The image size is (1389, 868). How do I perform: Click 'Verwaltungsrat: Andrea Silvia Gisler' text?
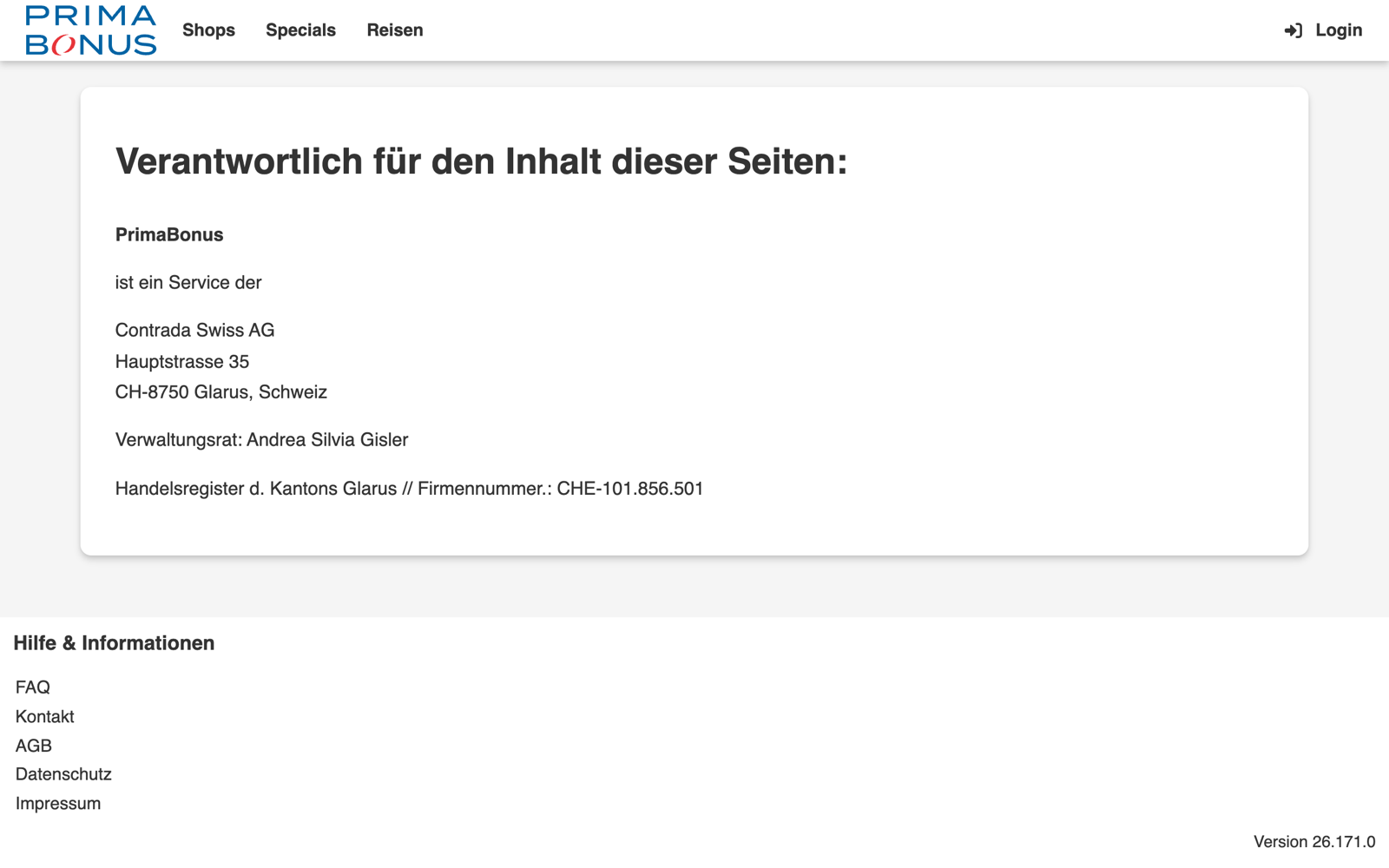click(x=261, y=440)
